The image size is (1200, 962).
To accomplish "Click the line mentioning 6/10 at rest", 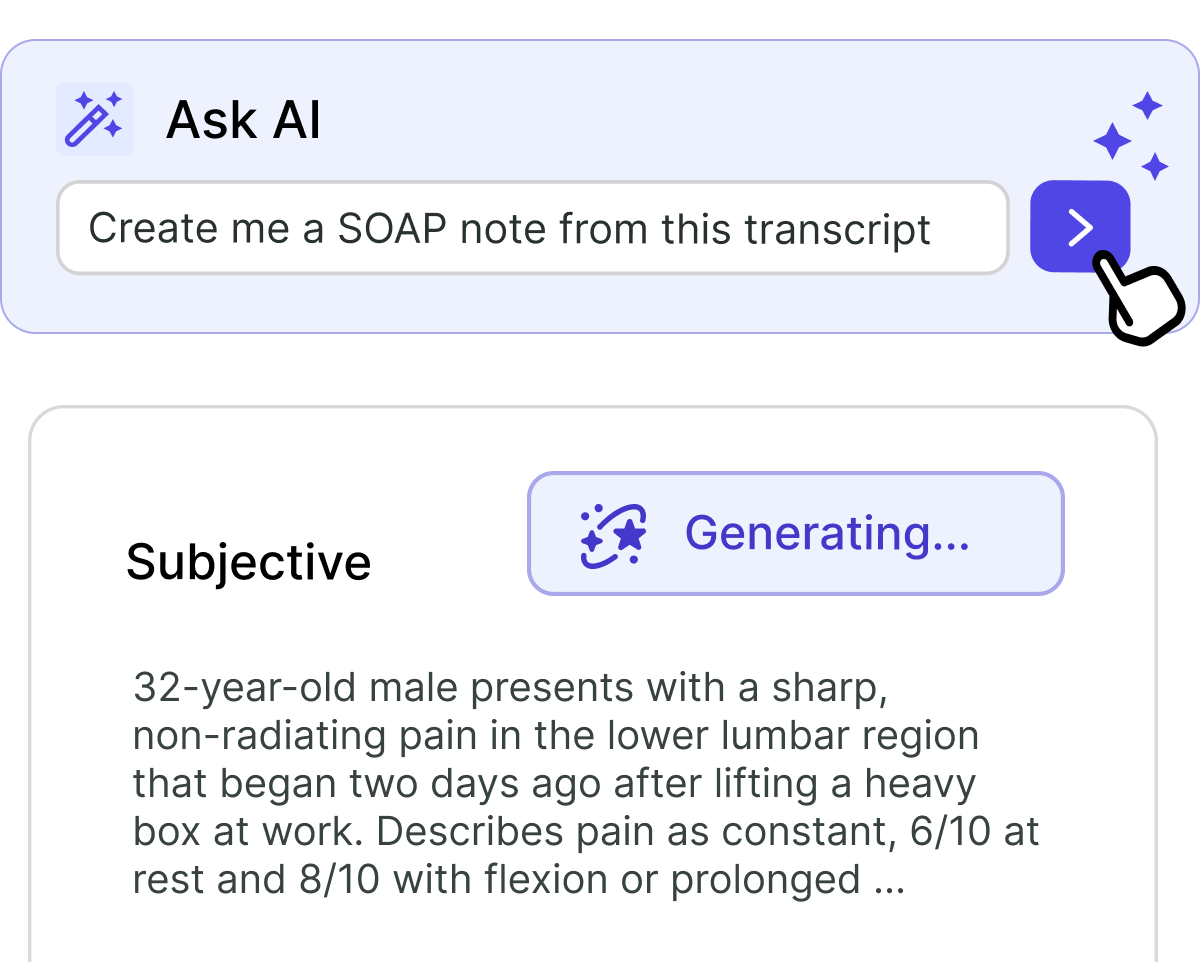I will point(586,832).
